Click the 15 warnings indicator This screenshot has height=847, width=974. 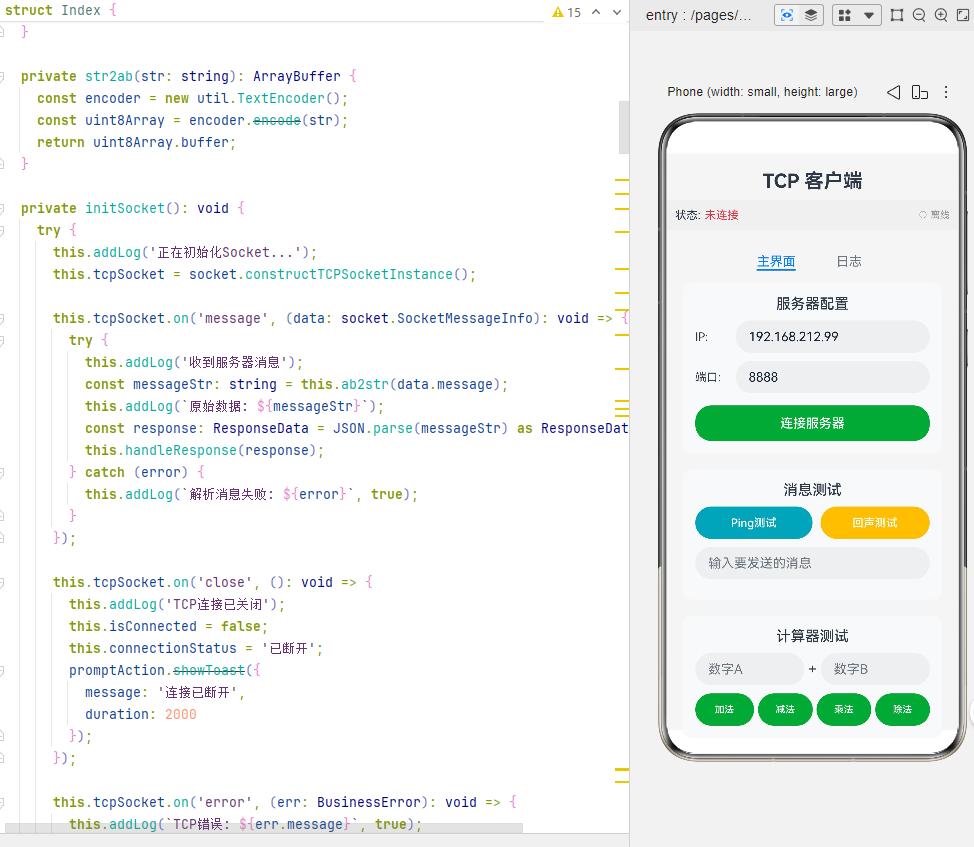click(x=567, y=12)
